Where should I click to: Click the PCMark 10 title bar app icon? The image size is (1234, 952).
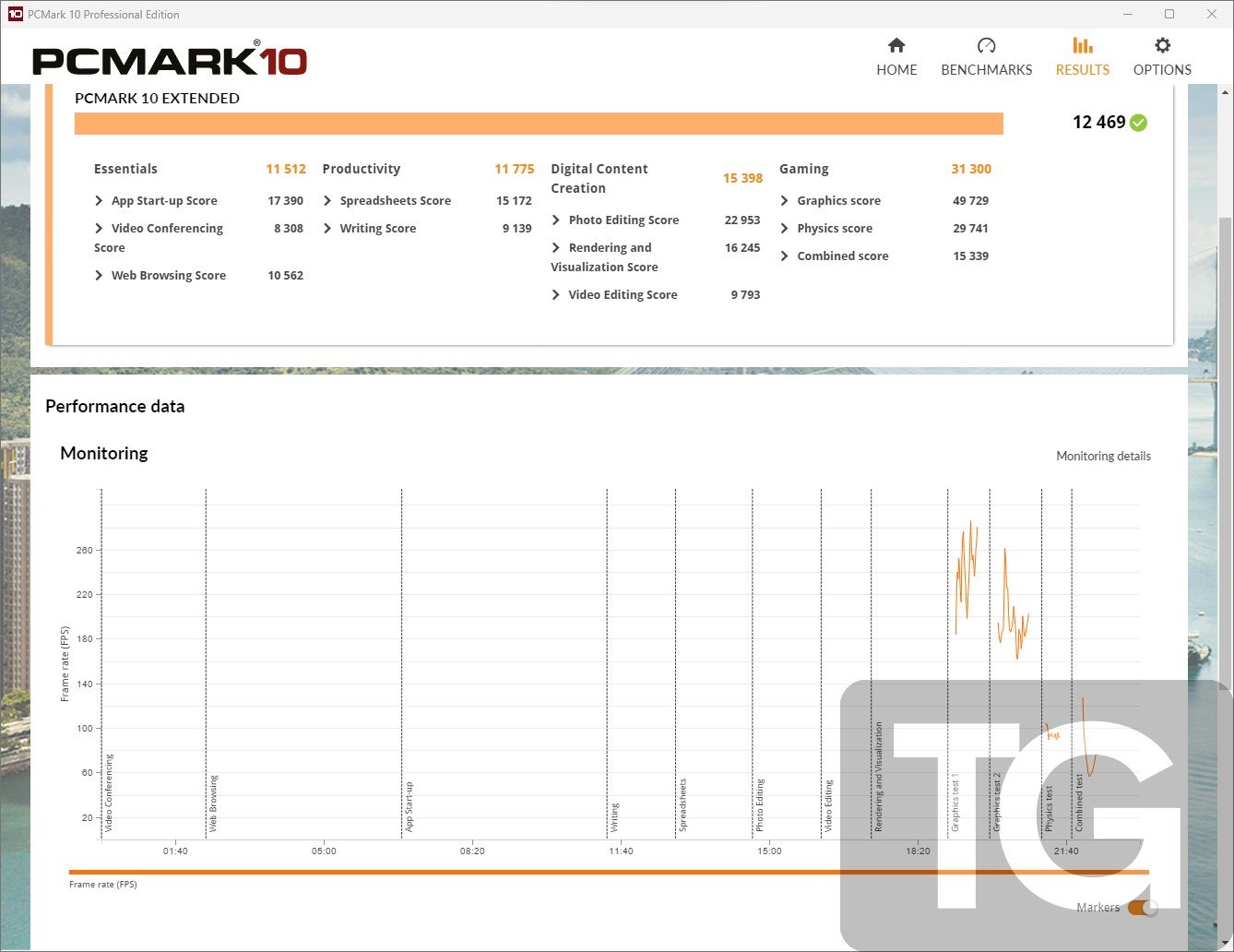pos(15,14)
